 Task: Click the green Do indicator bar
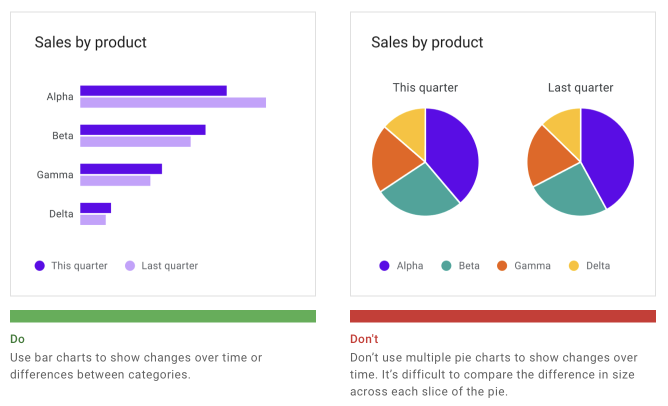click(163, 316)
